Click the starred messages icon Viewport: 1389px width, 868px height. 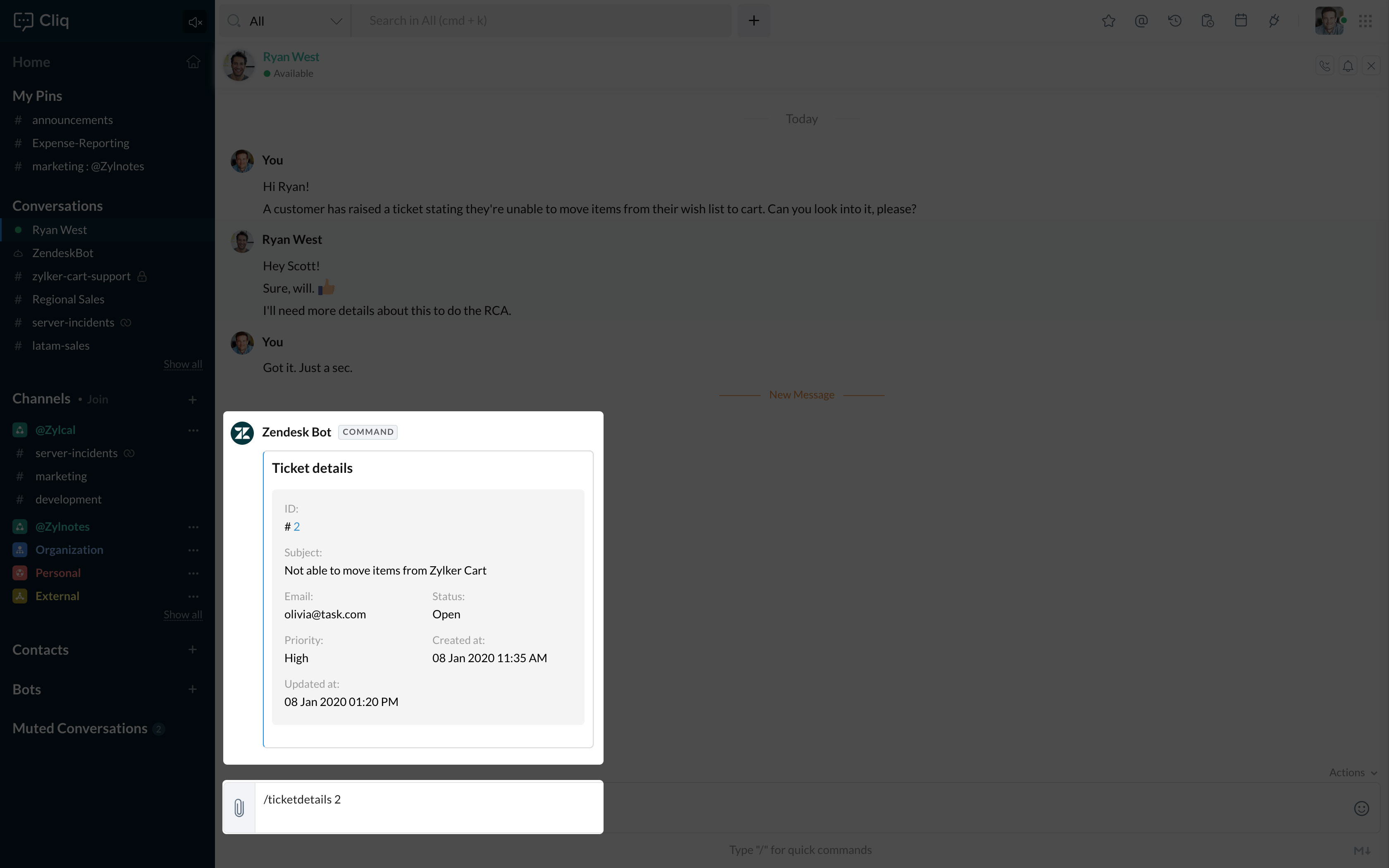coord(1108,21)
